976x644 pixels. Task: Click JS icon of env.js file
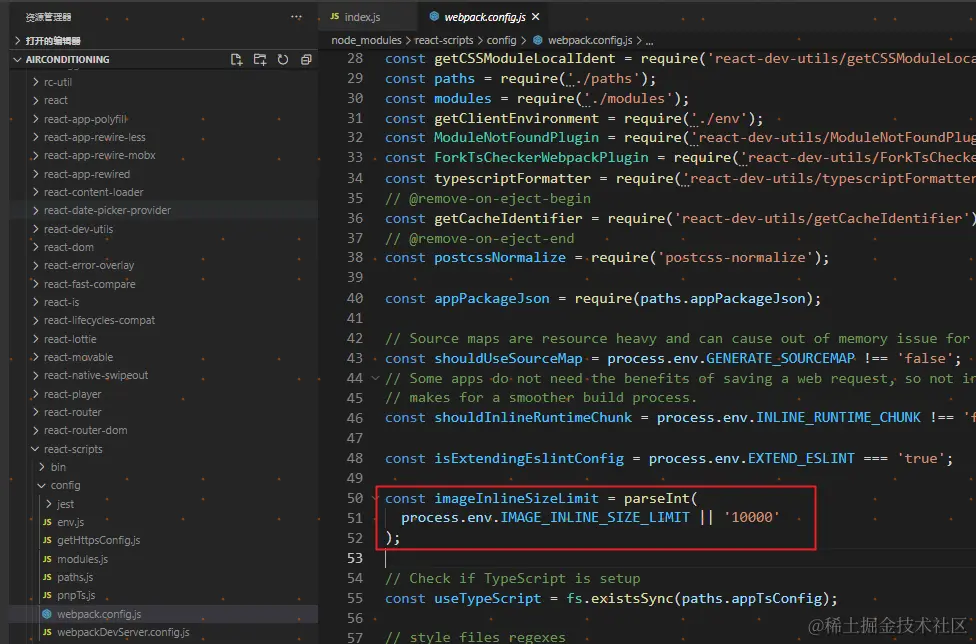(47, 522)
